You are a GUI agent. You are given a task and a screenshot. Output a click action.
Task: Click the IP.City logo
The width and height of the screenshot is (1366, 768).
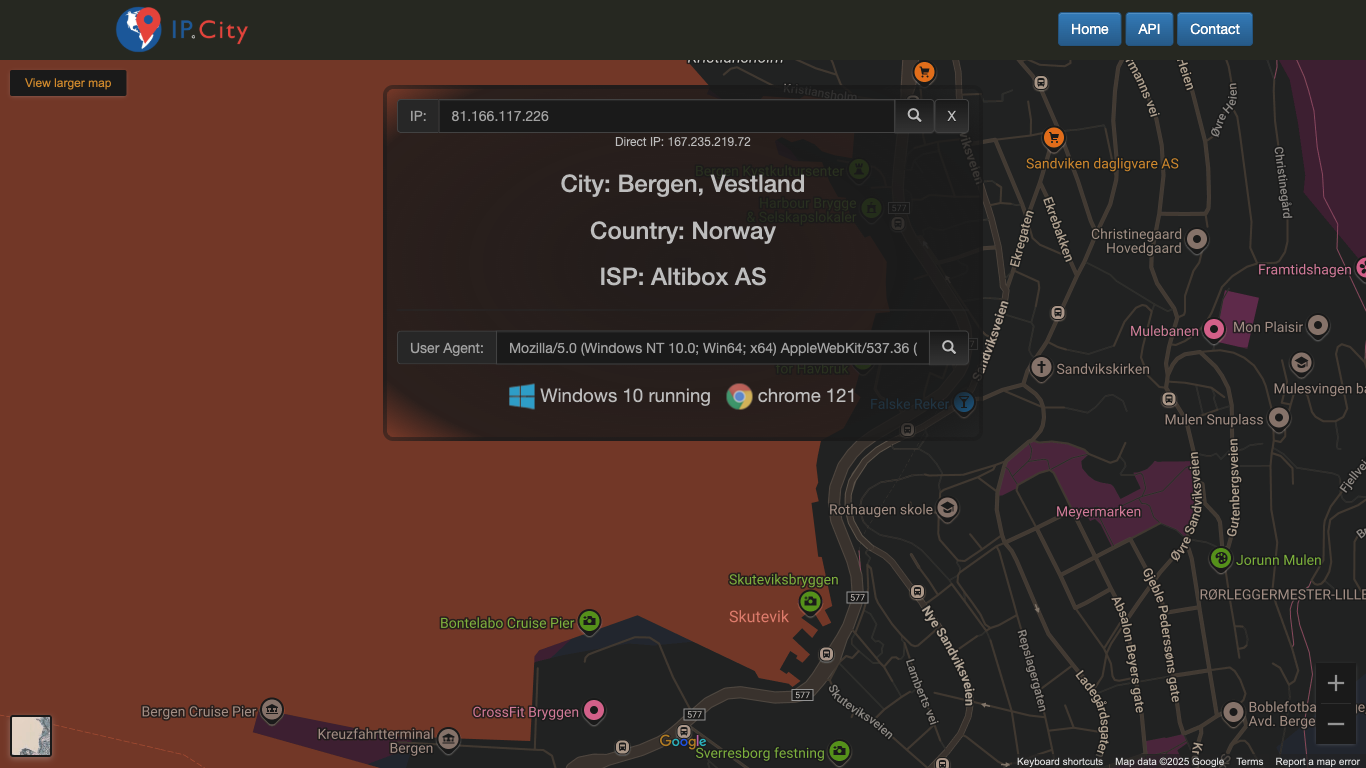(x=182, y=29)
